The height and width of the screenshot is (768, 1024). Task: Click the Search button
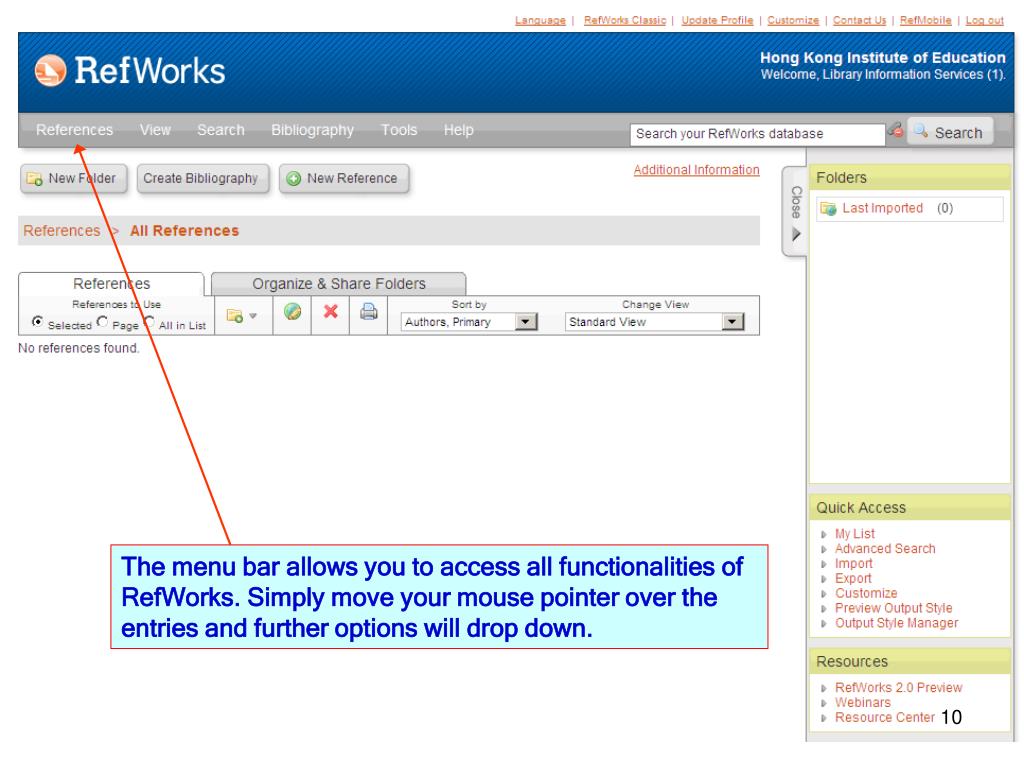950,132
